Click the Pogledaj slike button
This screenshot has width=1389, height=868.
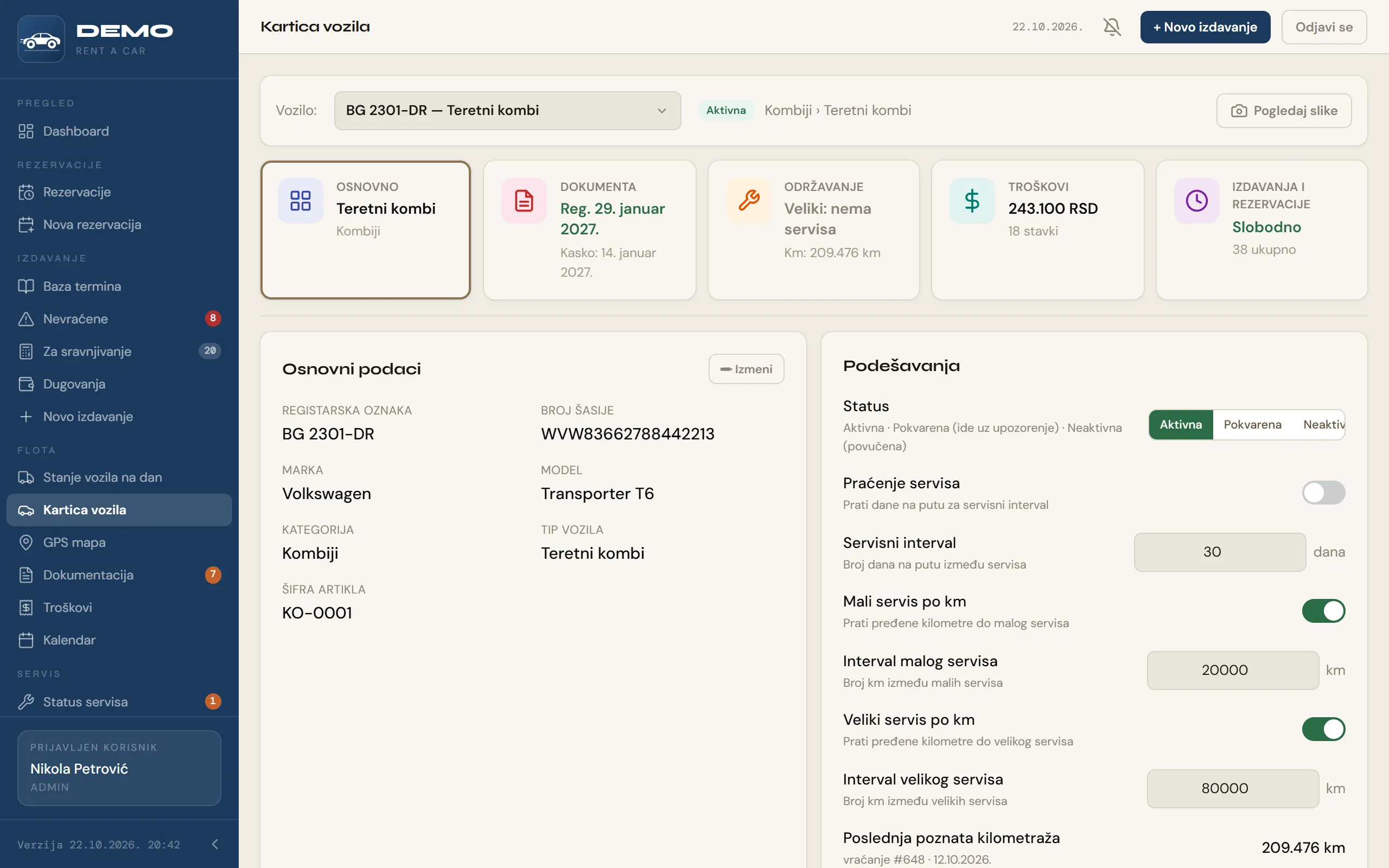[x=1284, y=111]
